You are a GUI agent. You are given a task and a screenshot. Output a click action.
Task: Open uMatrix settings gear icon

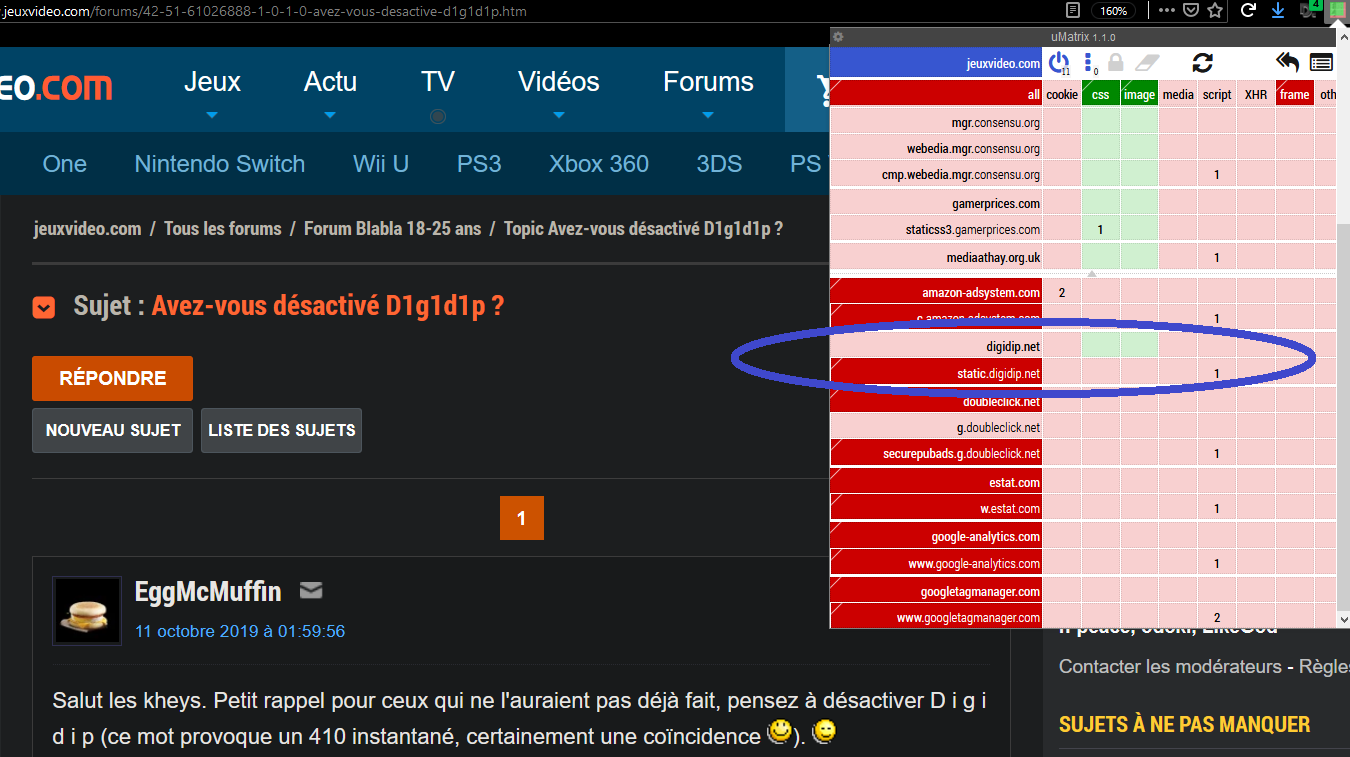838,37
